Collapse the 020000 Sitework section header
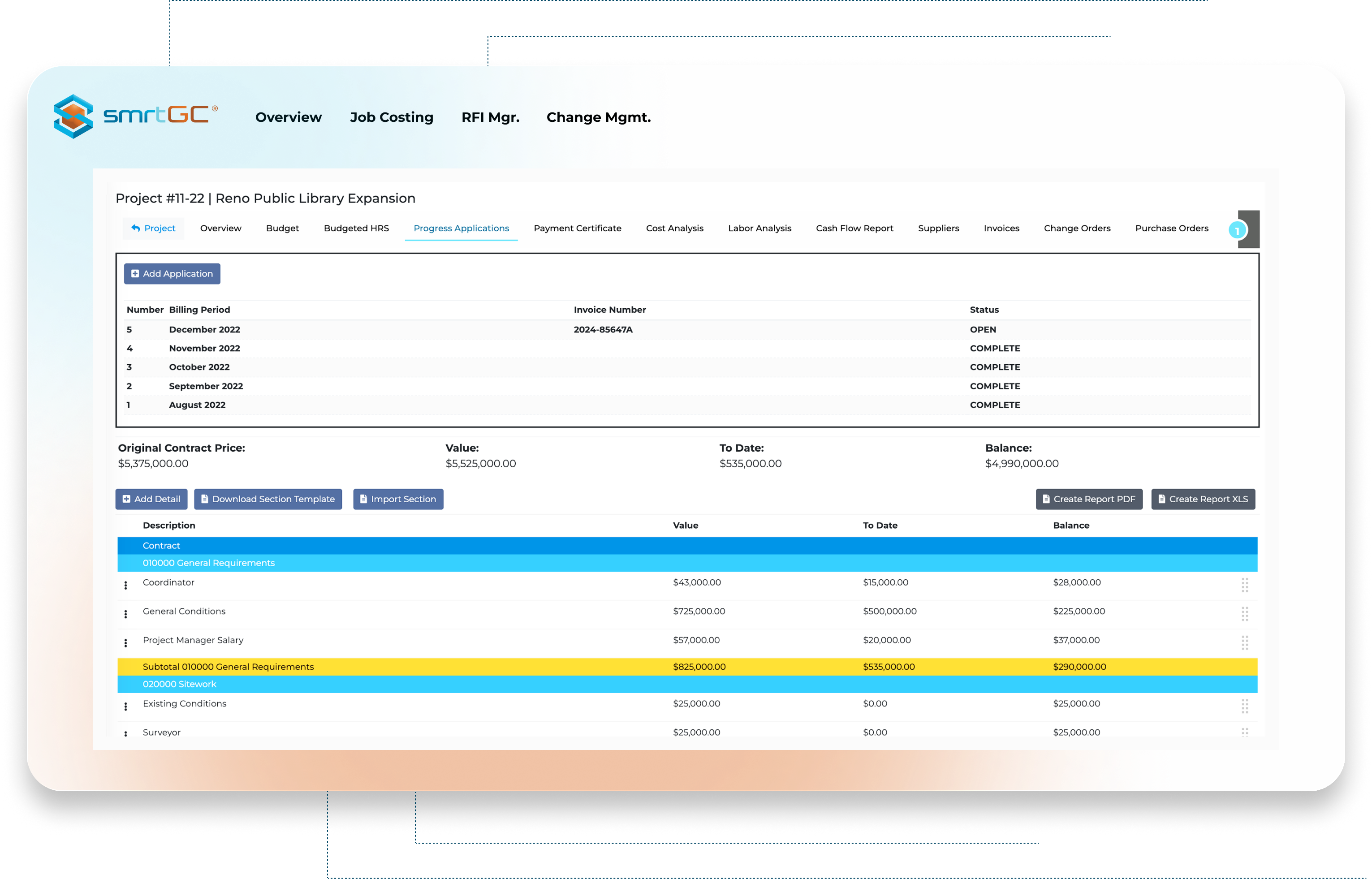The image size is (1372, 879). pos(179,684)
